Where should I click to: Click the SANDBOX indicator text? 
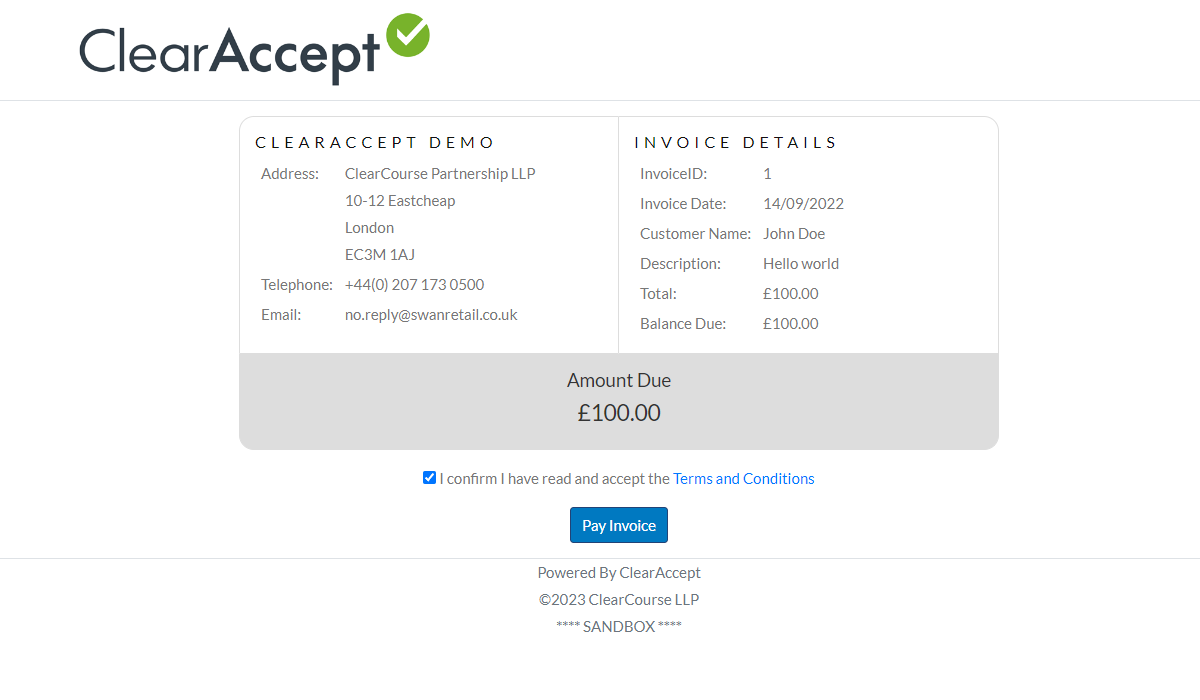619,627
